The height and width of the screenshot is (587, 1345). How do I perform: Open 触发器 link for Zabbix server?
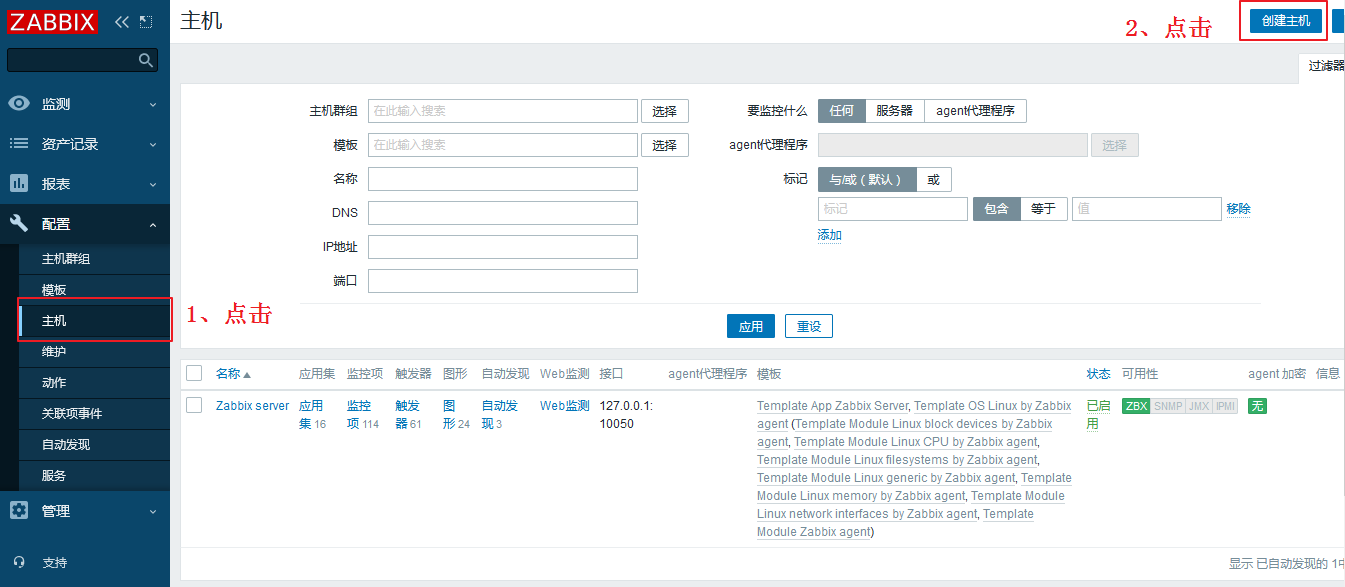click(406, 415)
